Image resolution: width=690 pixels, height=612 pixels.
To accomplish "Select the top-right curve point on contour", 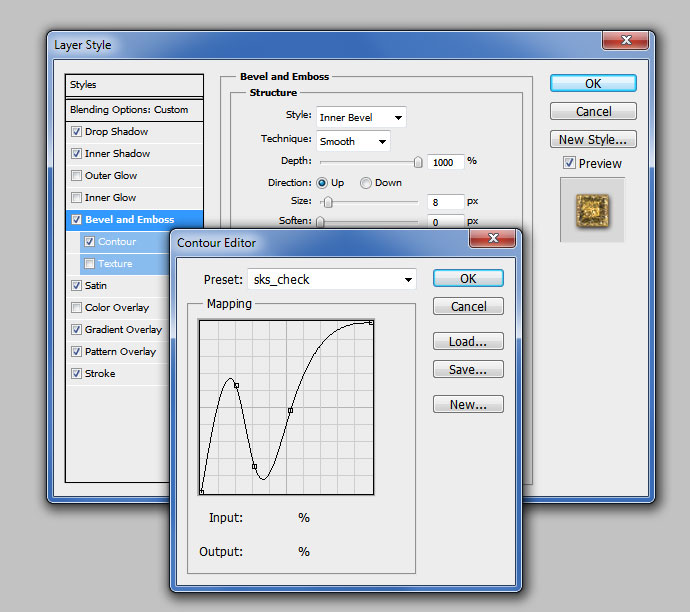I will tap(371, 323).
